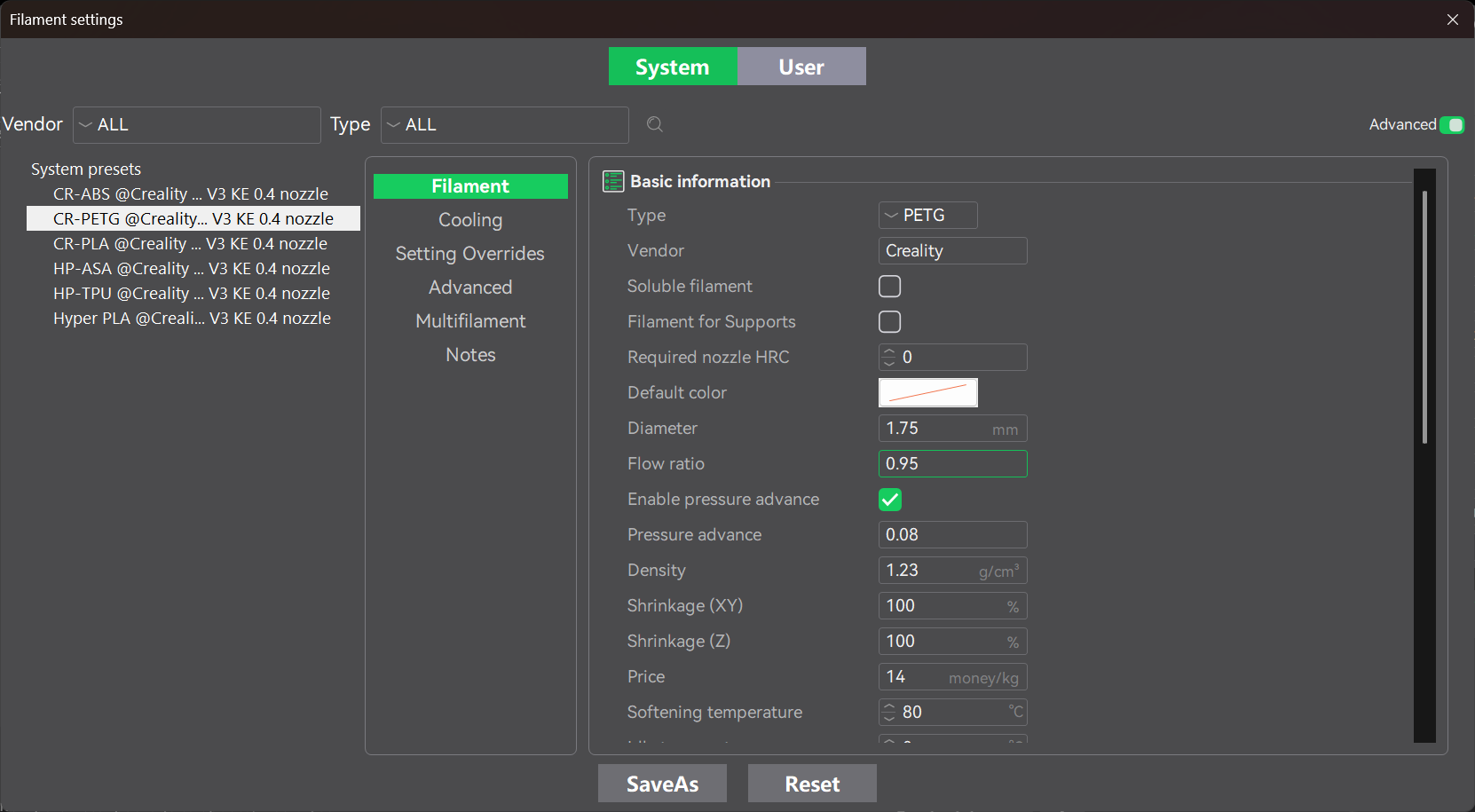Select HP-TPU @Creality V3 KE preset
Viewport: 1475px width, 812px height.
(x=193, y=293)
